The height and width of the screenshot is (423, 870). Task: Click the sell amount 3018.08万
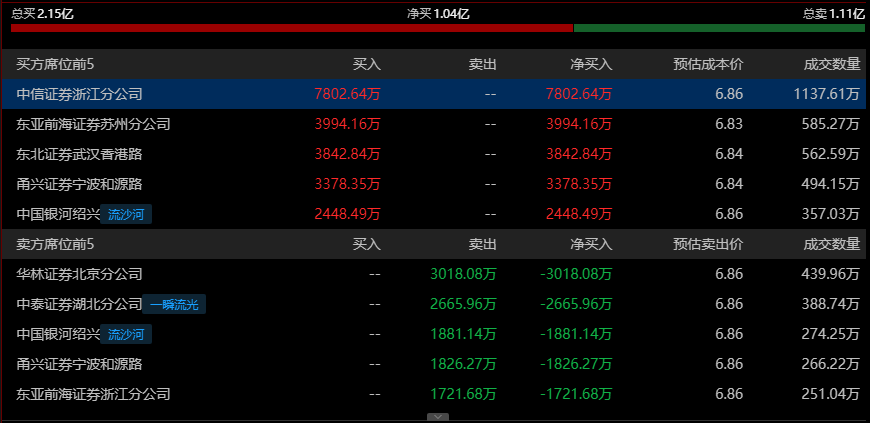463,274
